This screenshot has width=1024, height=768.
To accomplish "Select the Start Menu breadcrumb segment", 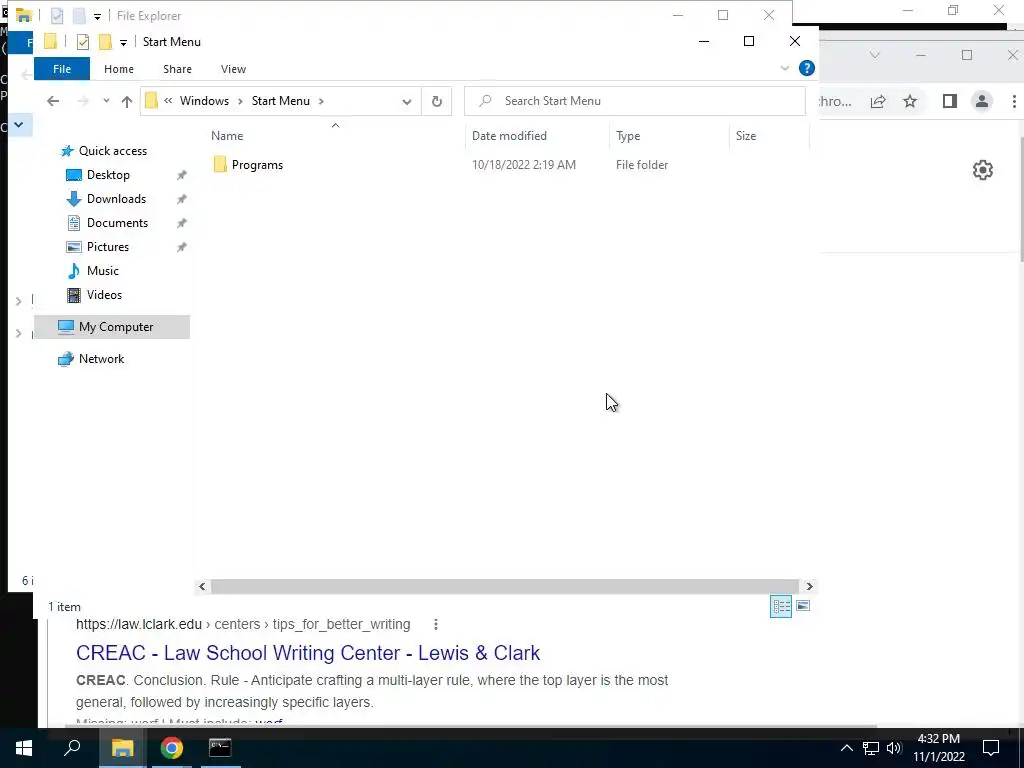I will point(281,101).
